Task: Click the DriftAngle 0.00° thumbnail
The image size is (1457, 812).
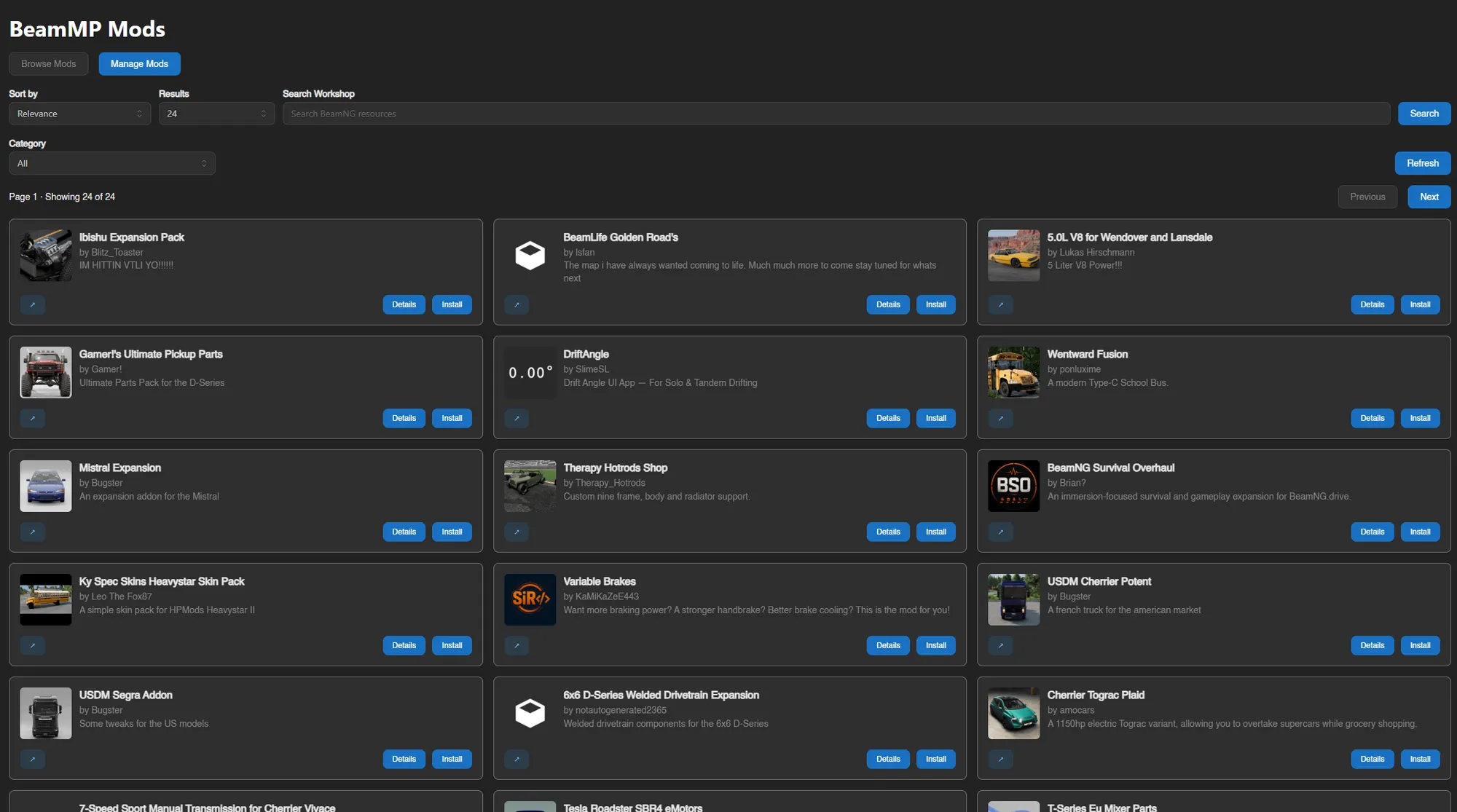Action: pos(530,372)
